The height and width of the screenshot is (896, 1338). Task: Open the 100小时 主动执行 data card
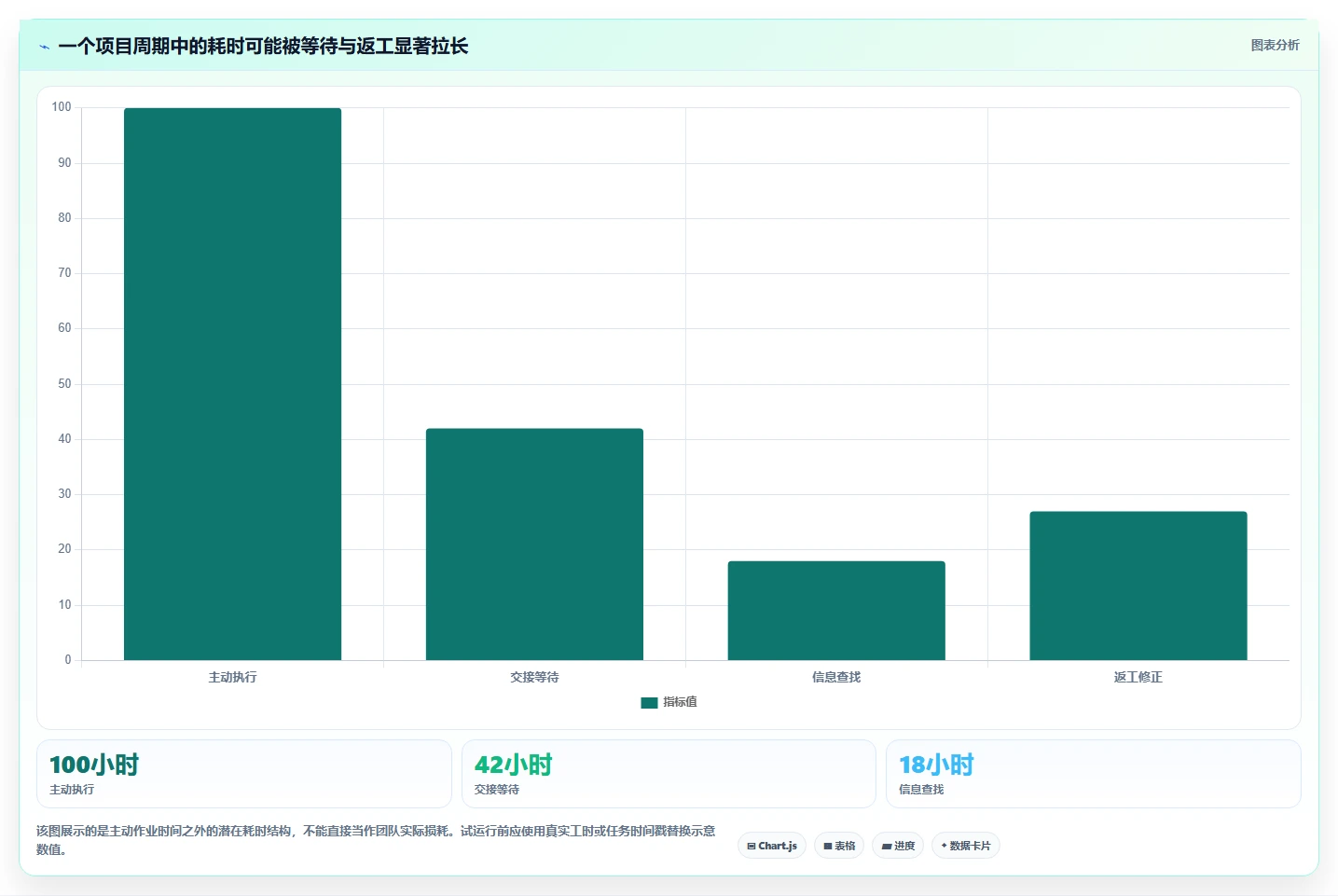[x=244, y=774]
